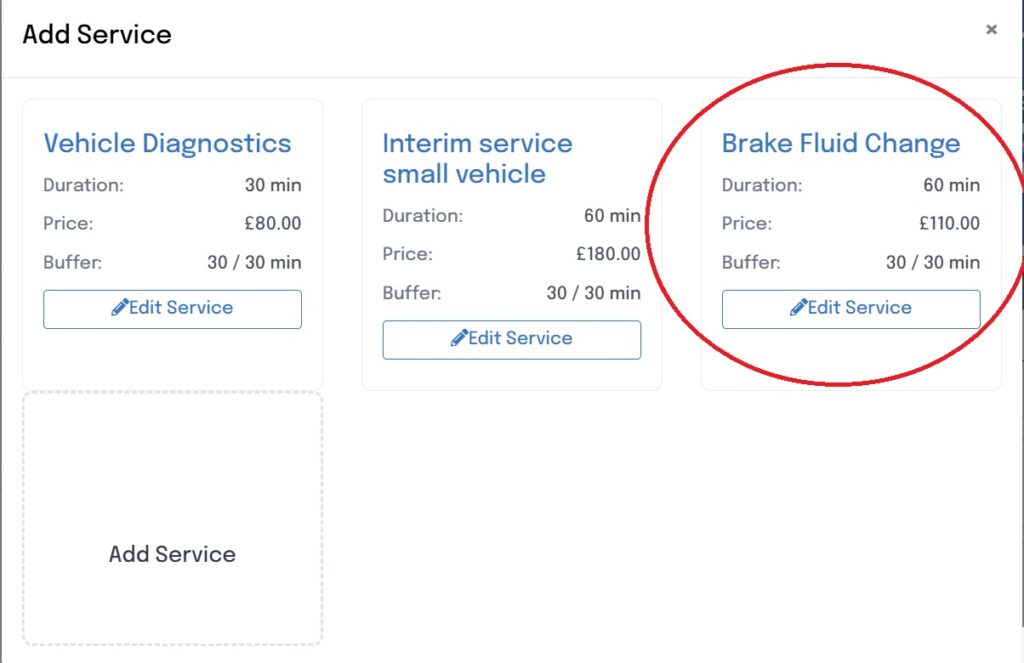Click Interim service 60 min duration value
This screenshot has height=663, width=1024.
click(612, 216)
